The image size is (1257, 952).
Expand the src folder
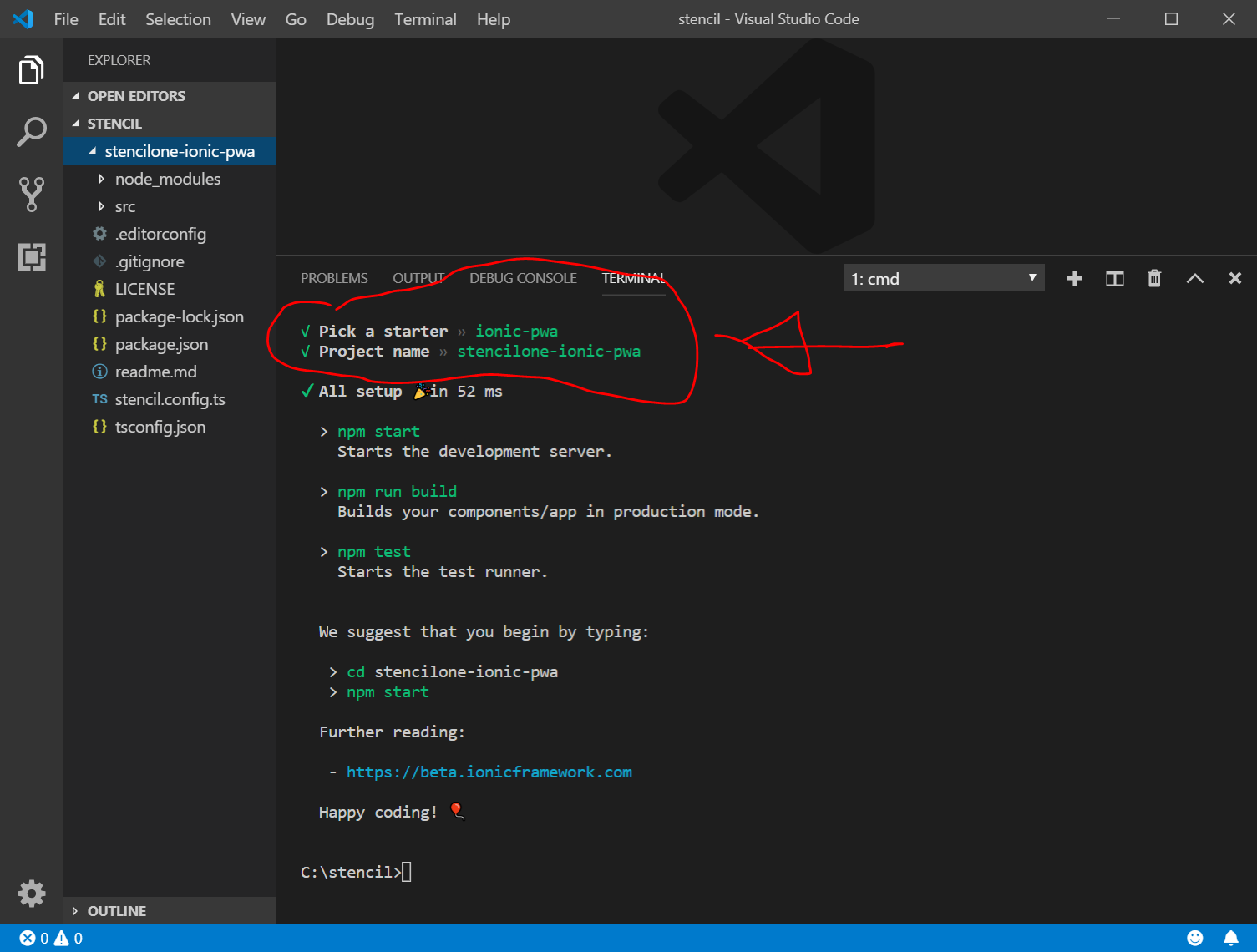coord(169,206)
